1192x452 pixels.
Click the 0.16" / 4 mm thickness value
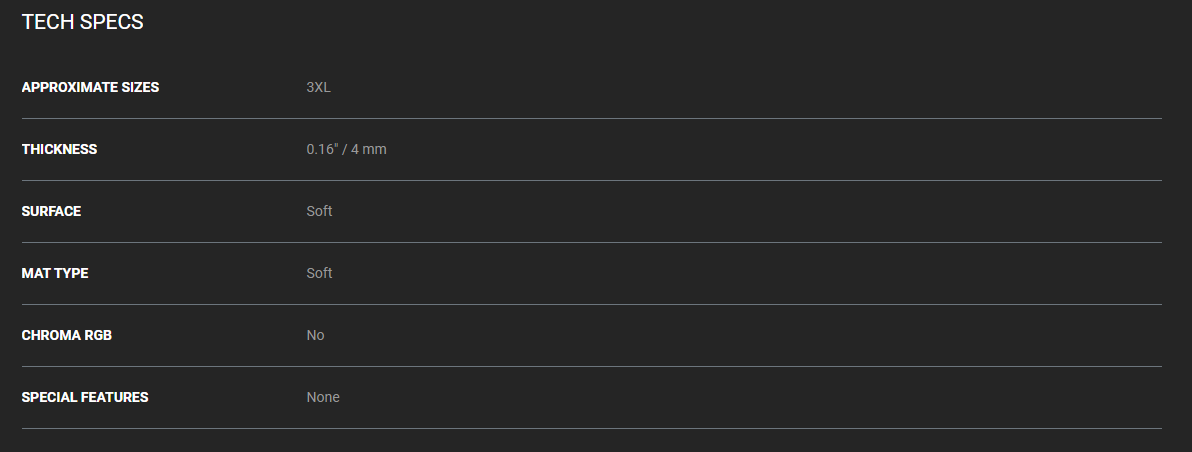[347, 150]
